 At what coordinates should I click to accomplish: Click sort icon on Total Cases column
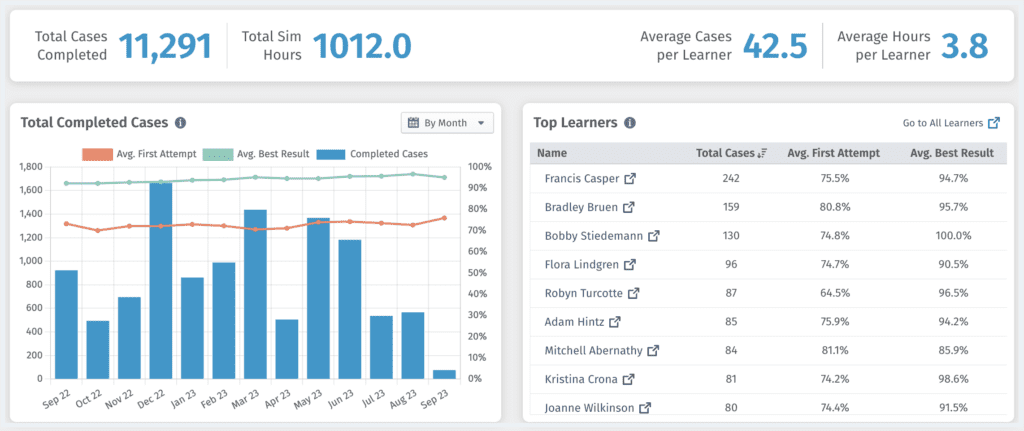point(762,153)
